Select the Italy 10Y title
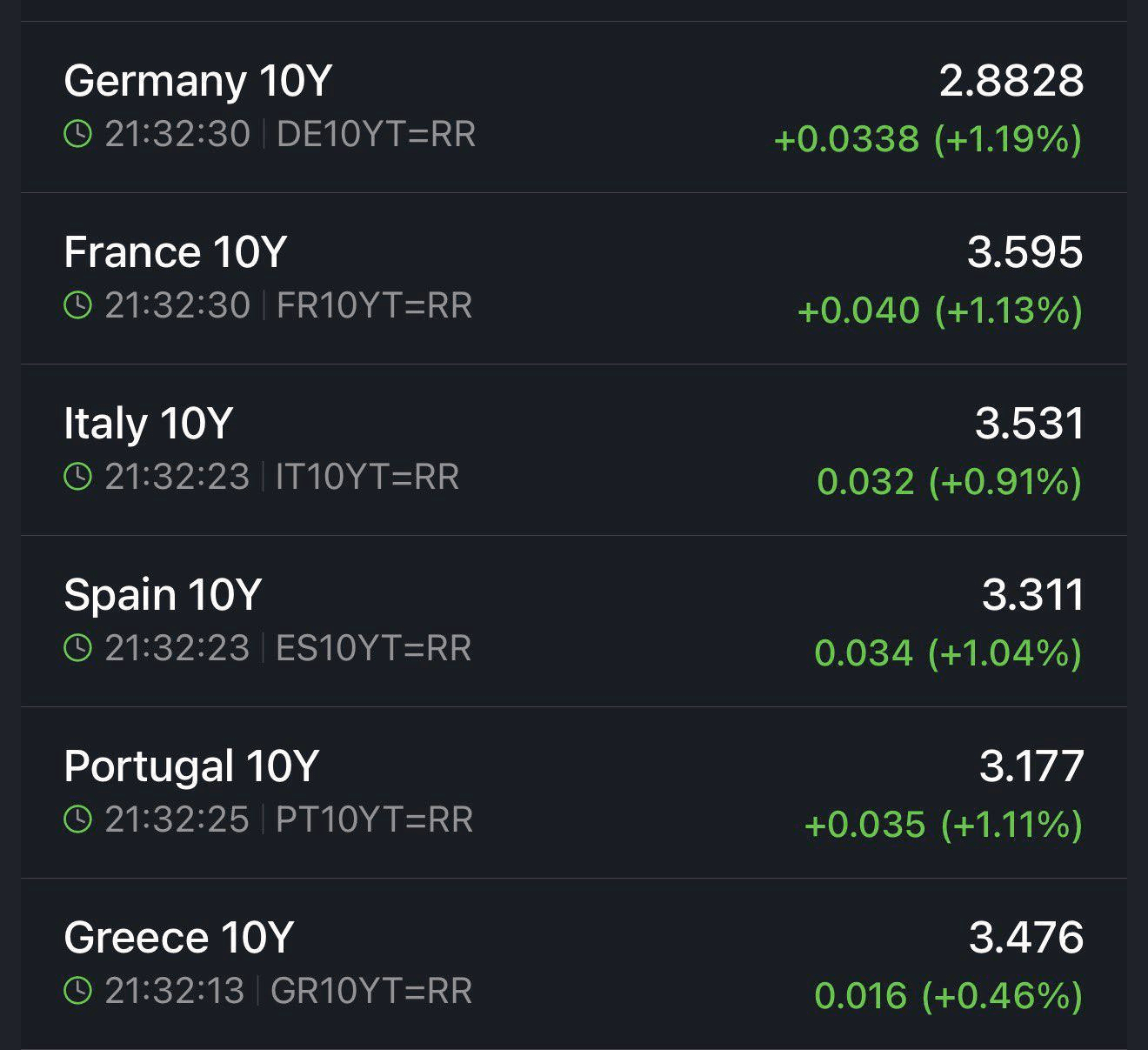 (x=148, y=424)
